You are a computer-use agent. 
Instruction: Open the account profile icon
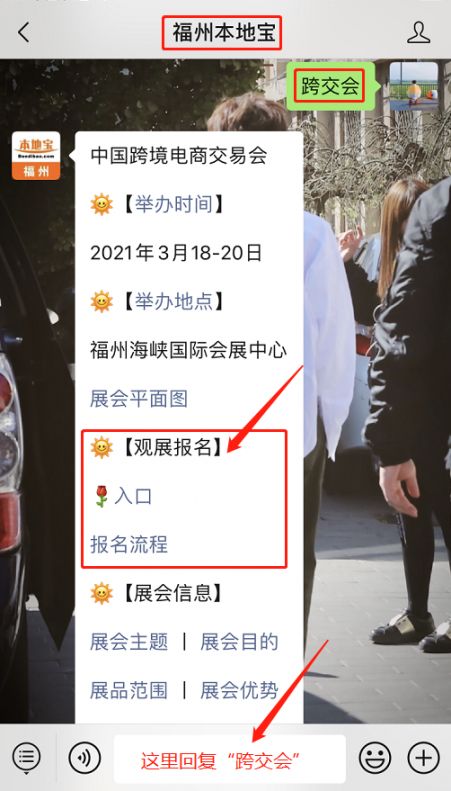(418, 32)
